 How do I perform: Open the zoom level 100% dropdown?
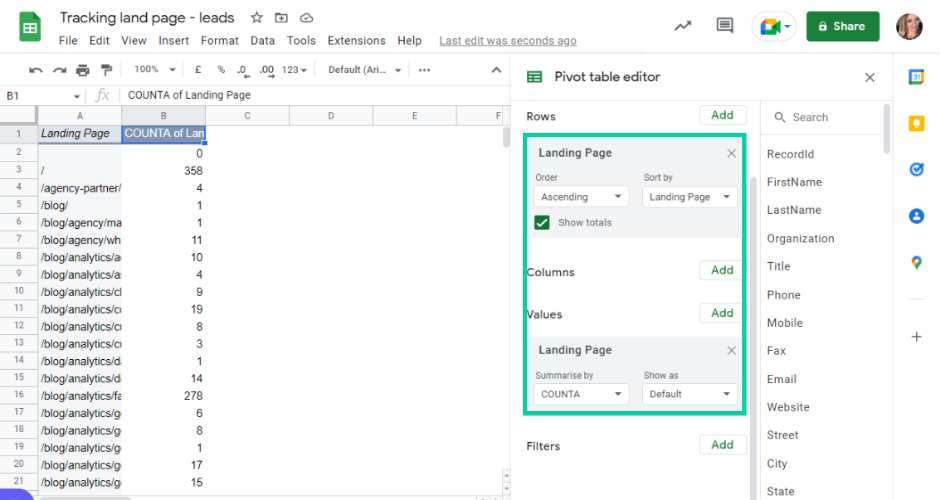click(x=155, y=70)
